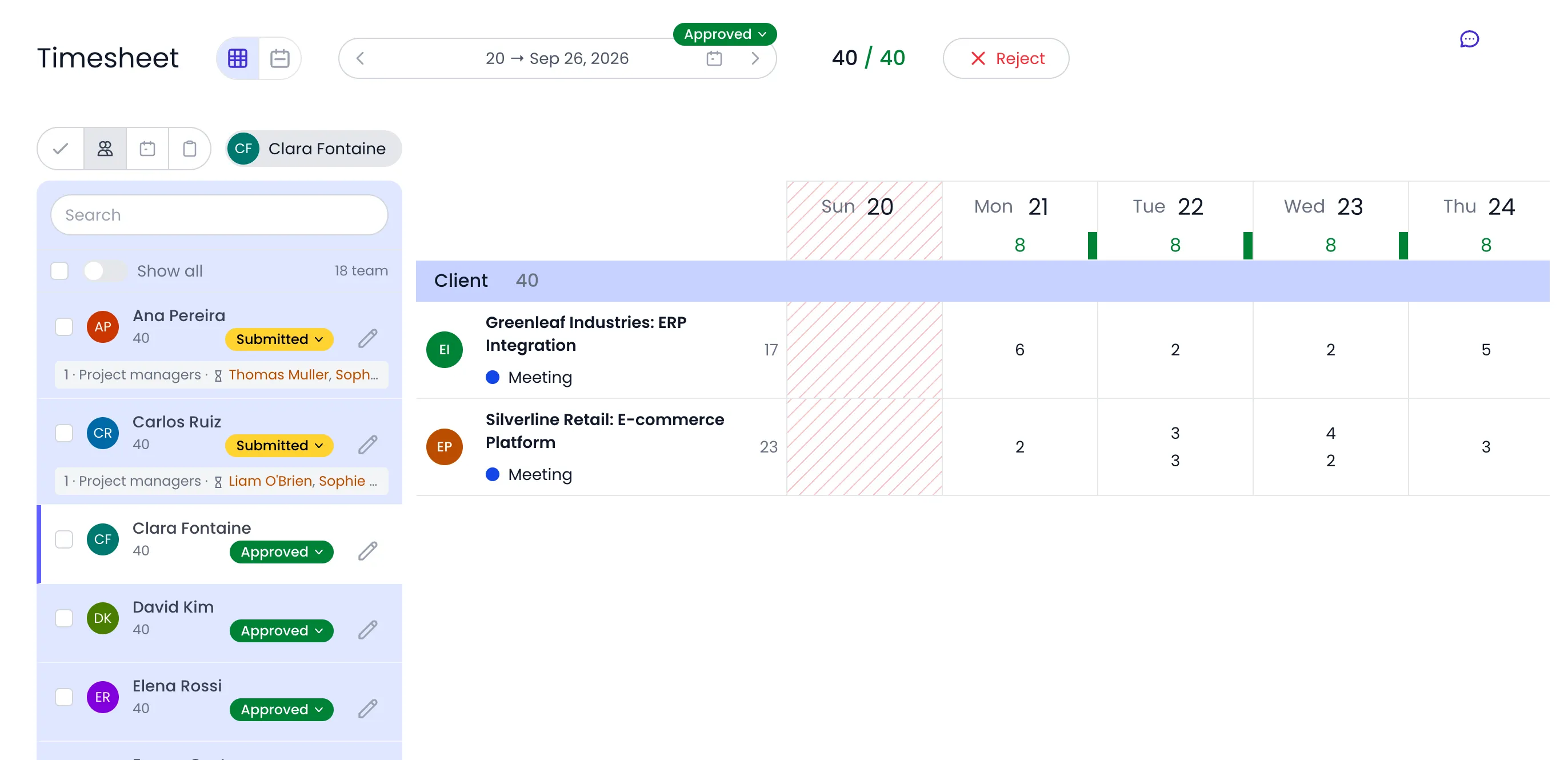The image size is (1568, 760).
Task: Click Greenleaf Monday cell showing 6
Action: [1019, 350]
